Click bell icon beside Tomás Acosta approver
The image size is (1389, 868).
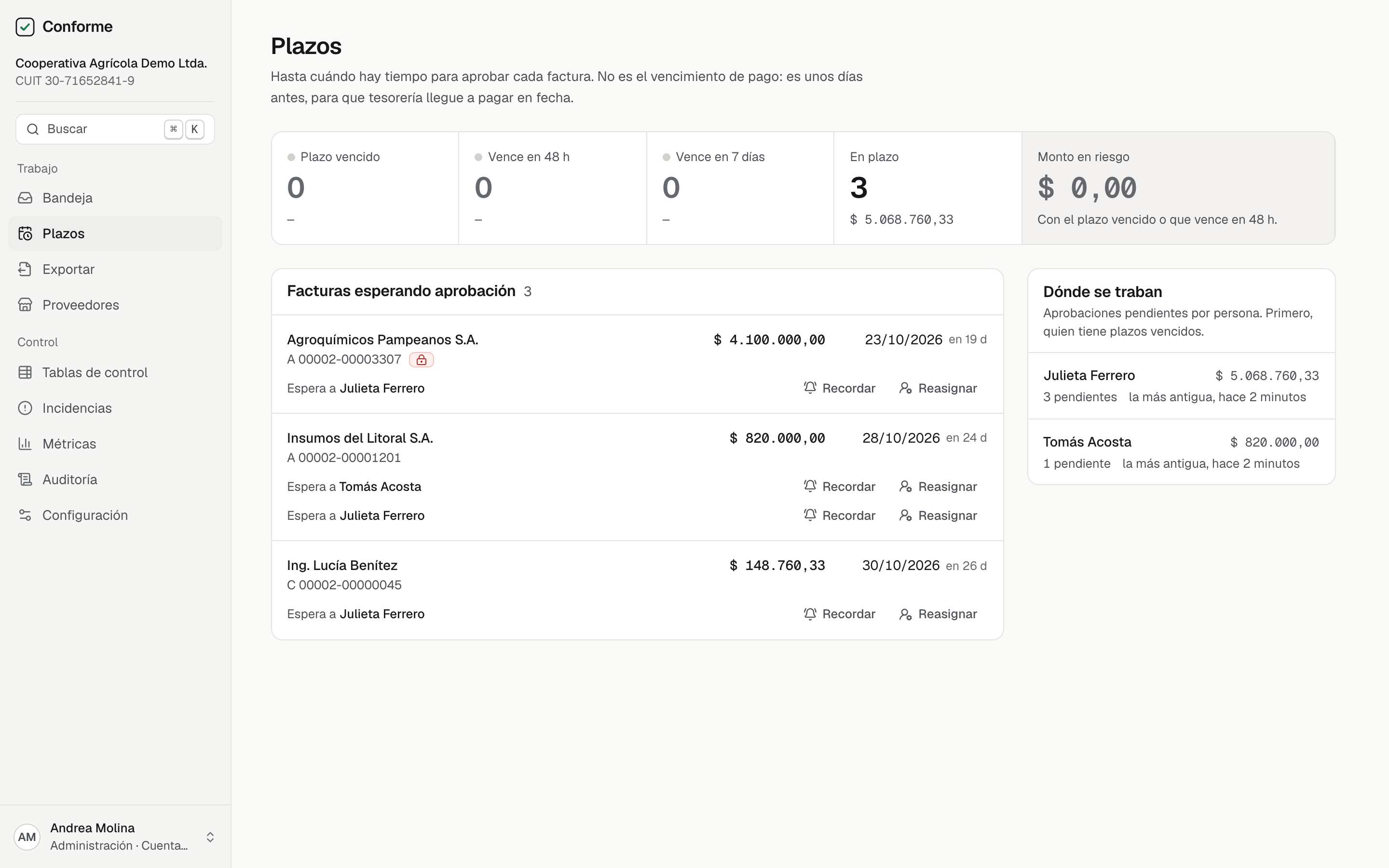pyautogui.click(x=810, y=486)
